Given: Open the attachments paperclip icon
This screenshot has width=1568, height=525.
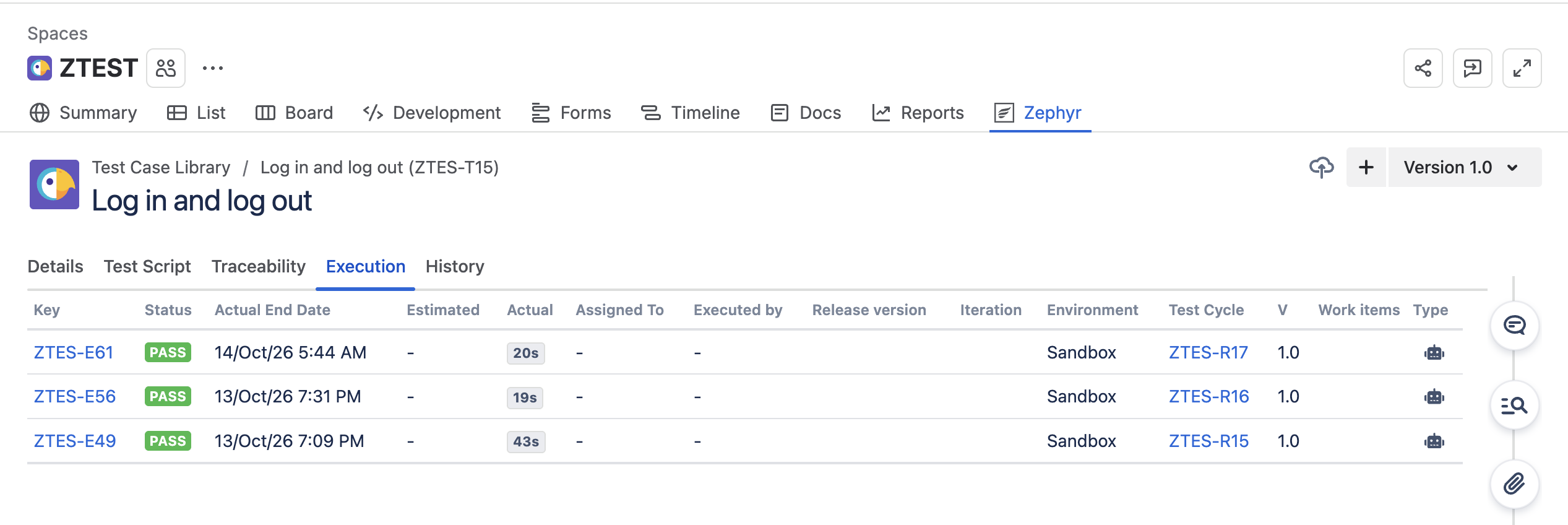Looking at the screenshot, I should 1514,484.
